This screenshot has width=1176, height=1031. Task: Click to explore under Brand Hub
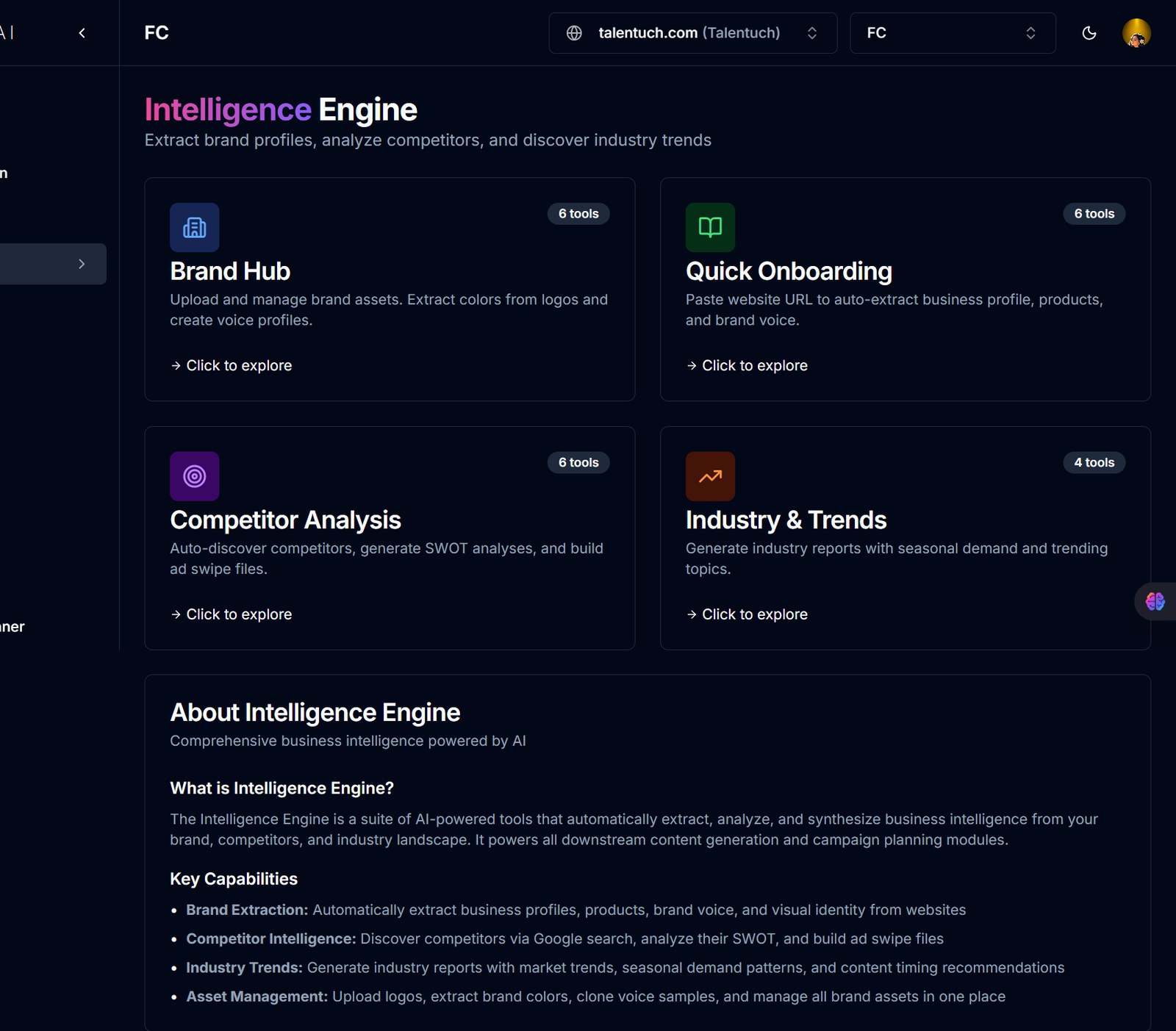239,366
